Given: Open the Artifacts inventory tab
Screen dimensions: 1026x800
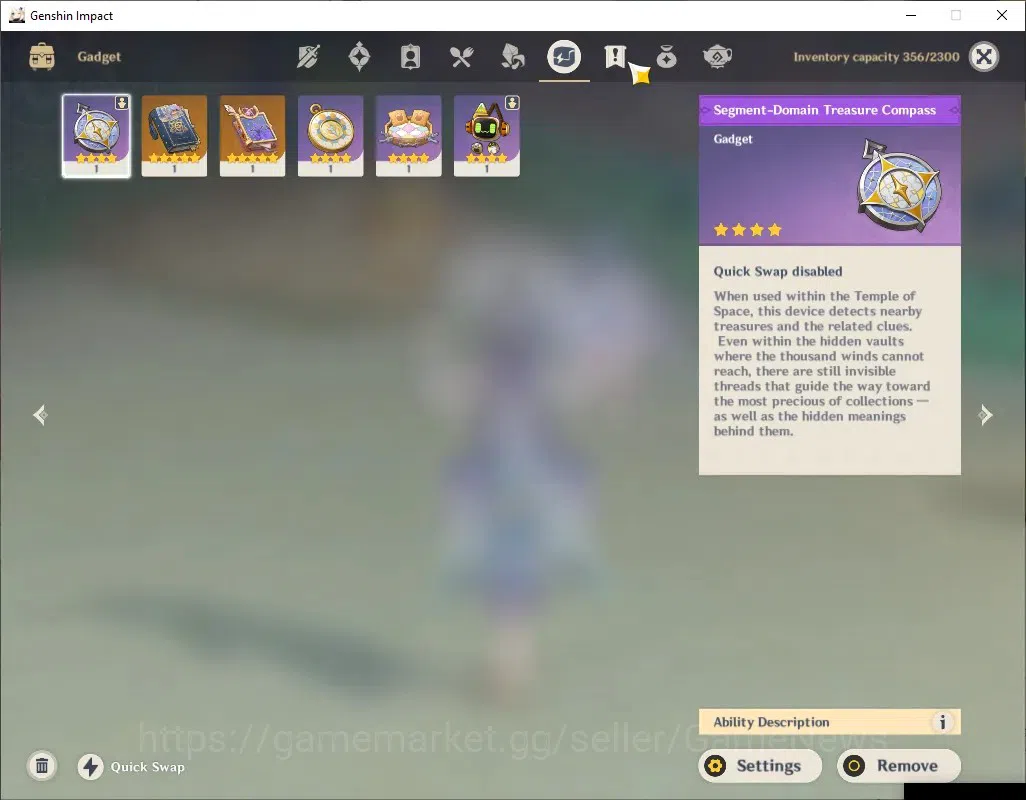Looking at the screenshot, I should (359, 57).
